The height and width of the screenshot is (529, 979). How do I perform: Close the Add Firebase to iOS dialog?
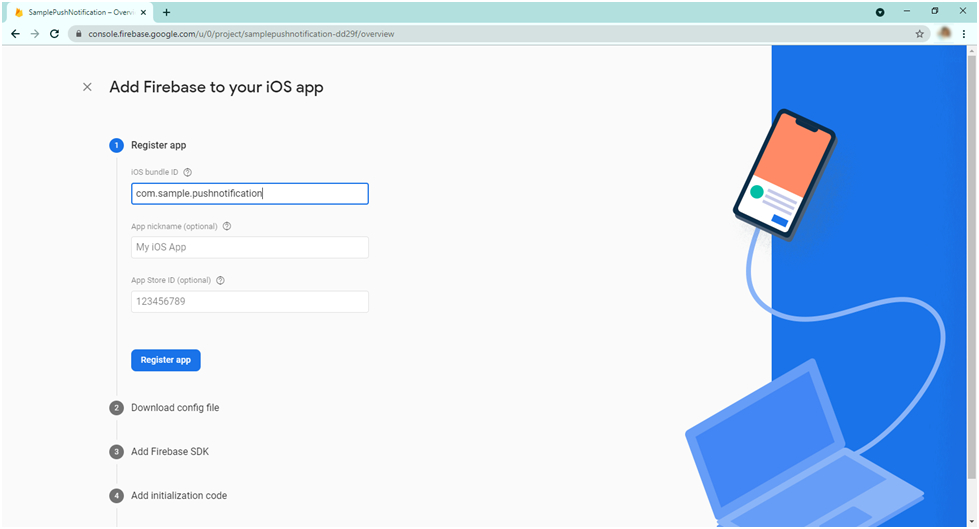(x=87, y=87)
